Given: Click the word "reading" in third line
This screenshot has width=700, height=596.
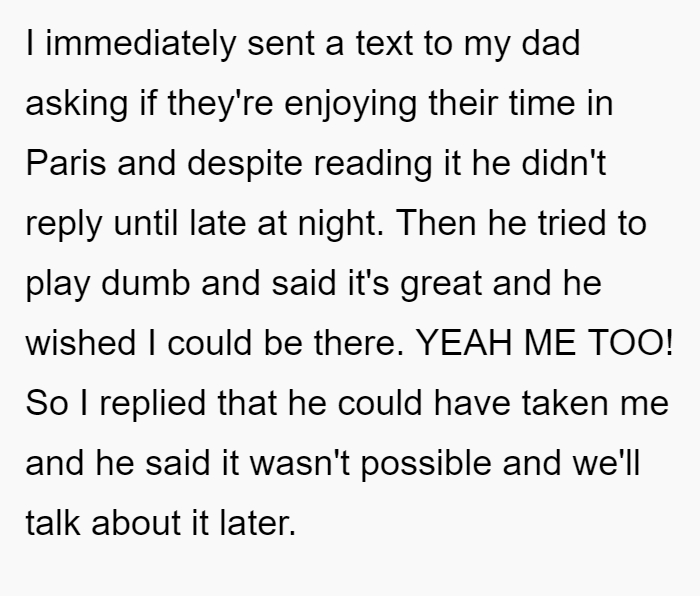Looking at the screenshot, I should coord(373,164).
